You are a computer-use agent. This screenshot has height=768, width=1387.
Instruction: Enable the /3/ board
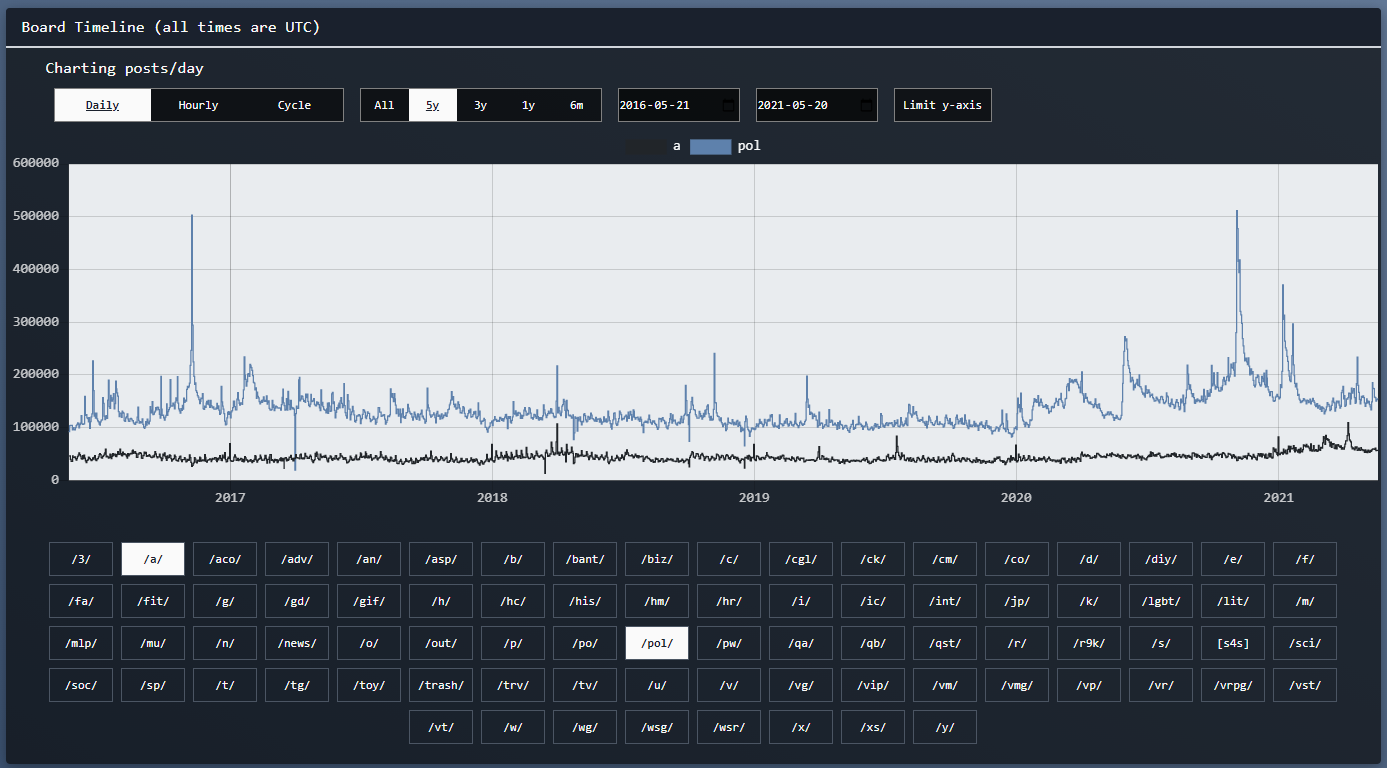(x=81, y=559)
